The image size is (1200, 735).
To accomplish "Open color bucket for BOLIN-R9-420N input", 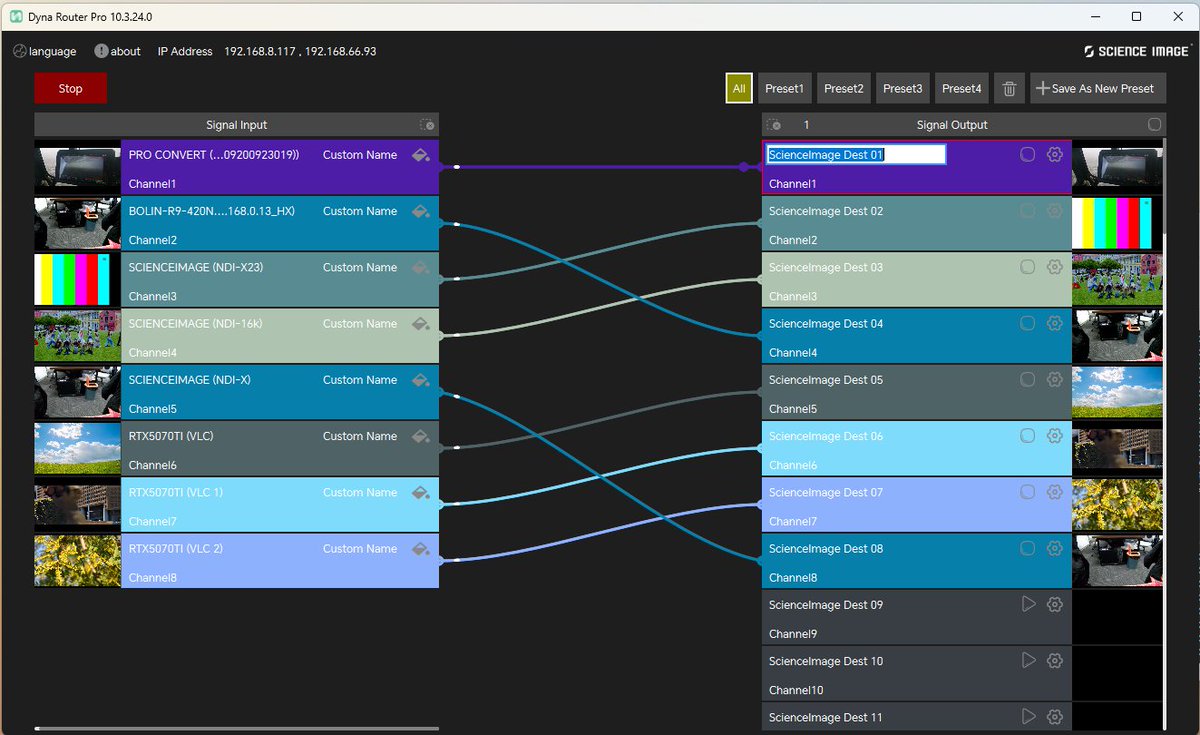I will point(421,211).
